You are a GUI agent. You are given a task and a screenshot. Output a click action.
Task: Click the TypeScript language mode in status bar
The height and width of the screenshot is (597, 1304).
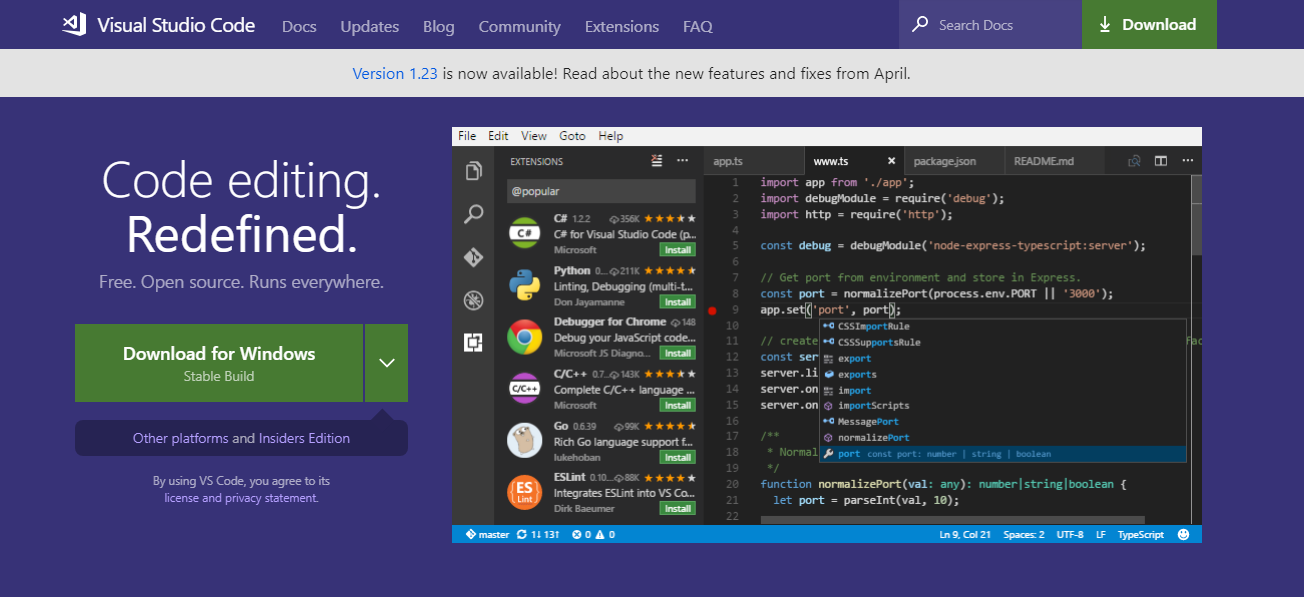[x=1141, y=534]
